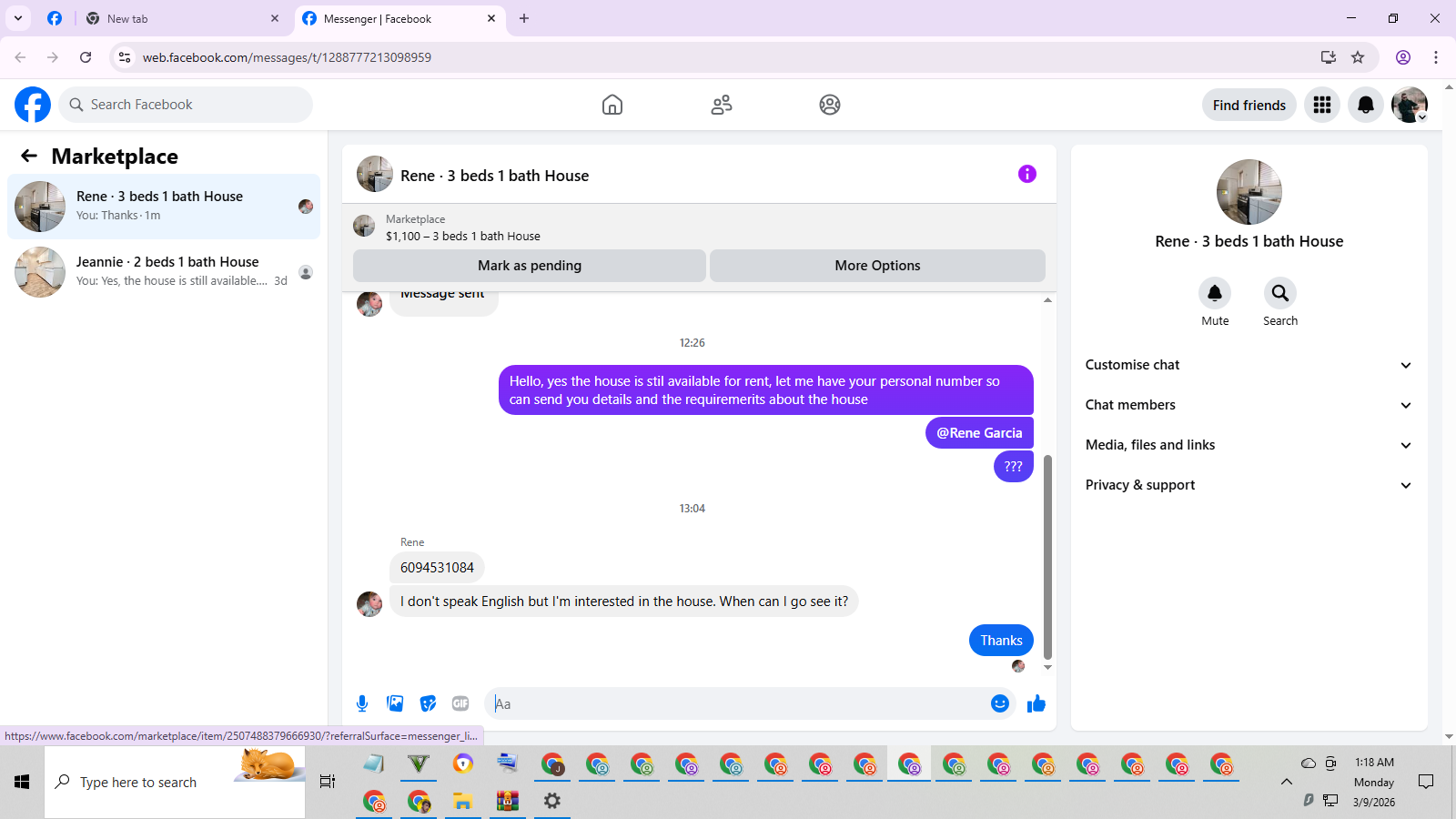Viewport: 1456px width, 819px height.
Task: Open the account profile picture menu
Action: click(1410, 105)
